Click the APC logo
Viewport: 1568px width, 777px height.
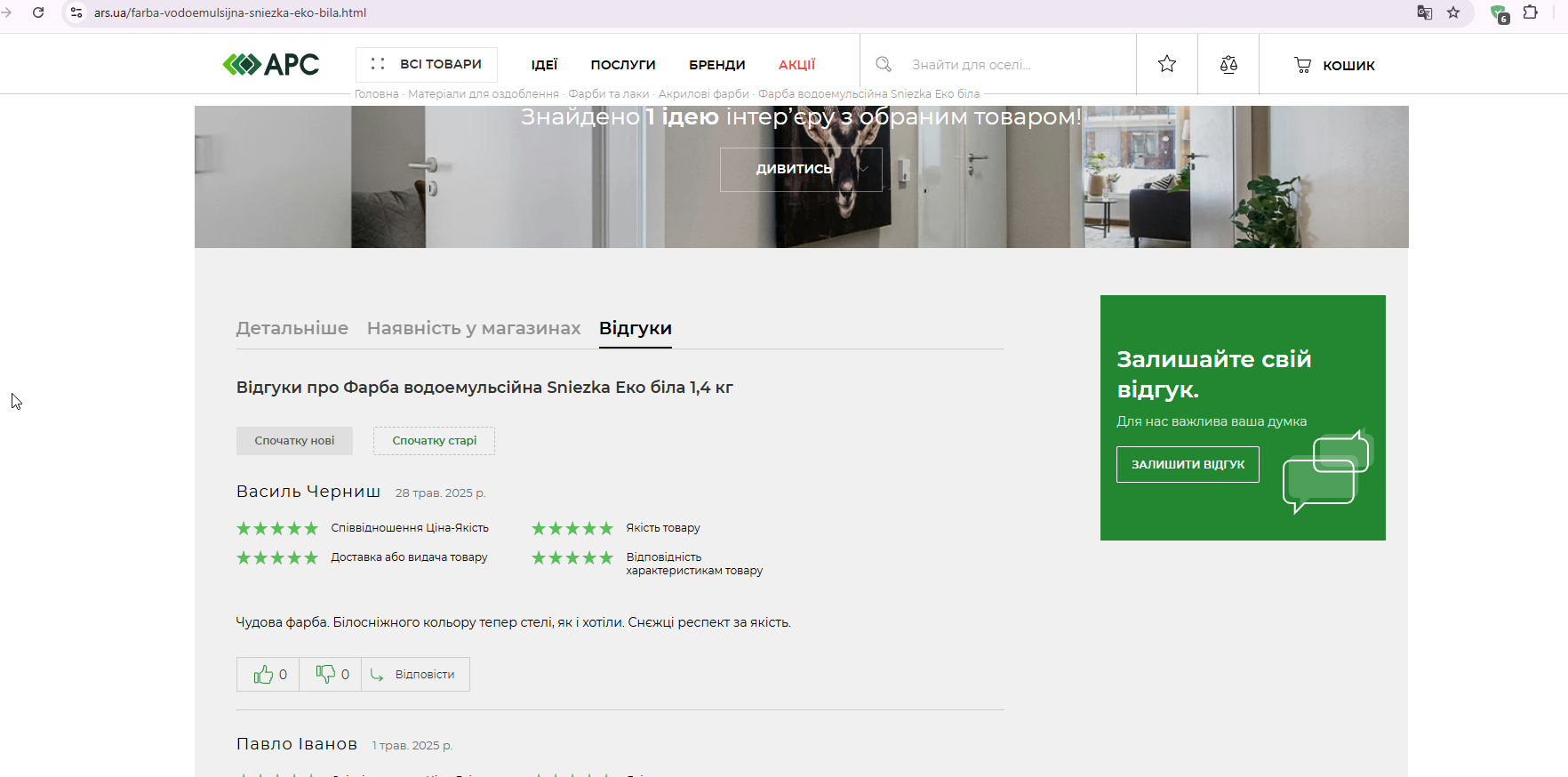271,65
